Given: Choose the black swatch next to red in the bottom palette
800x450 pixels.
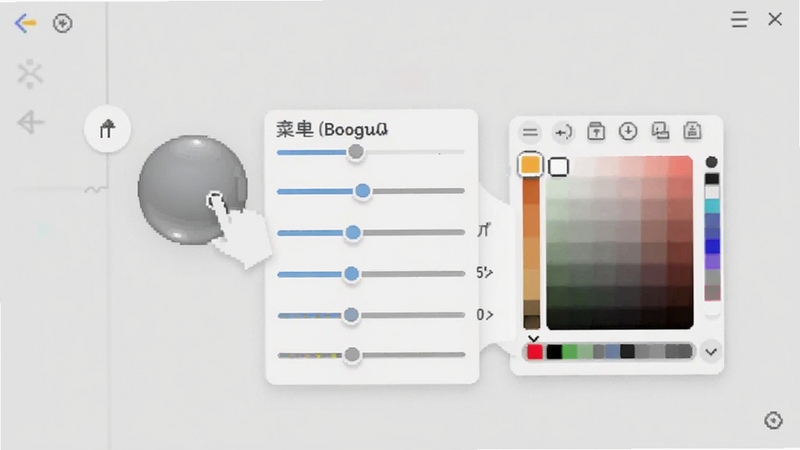Looking at the screenshot, I should click(554, 352).
